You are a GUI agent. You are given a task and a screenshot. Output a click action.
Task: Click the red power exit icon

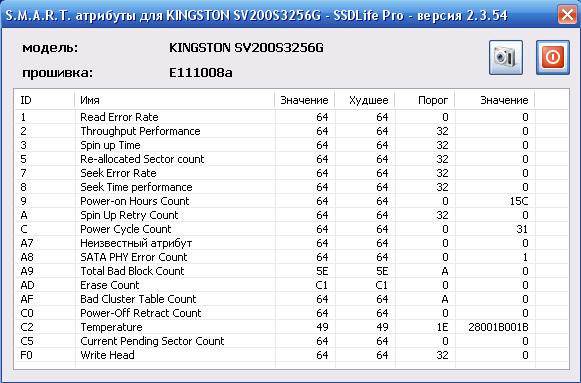552,57
